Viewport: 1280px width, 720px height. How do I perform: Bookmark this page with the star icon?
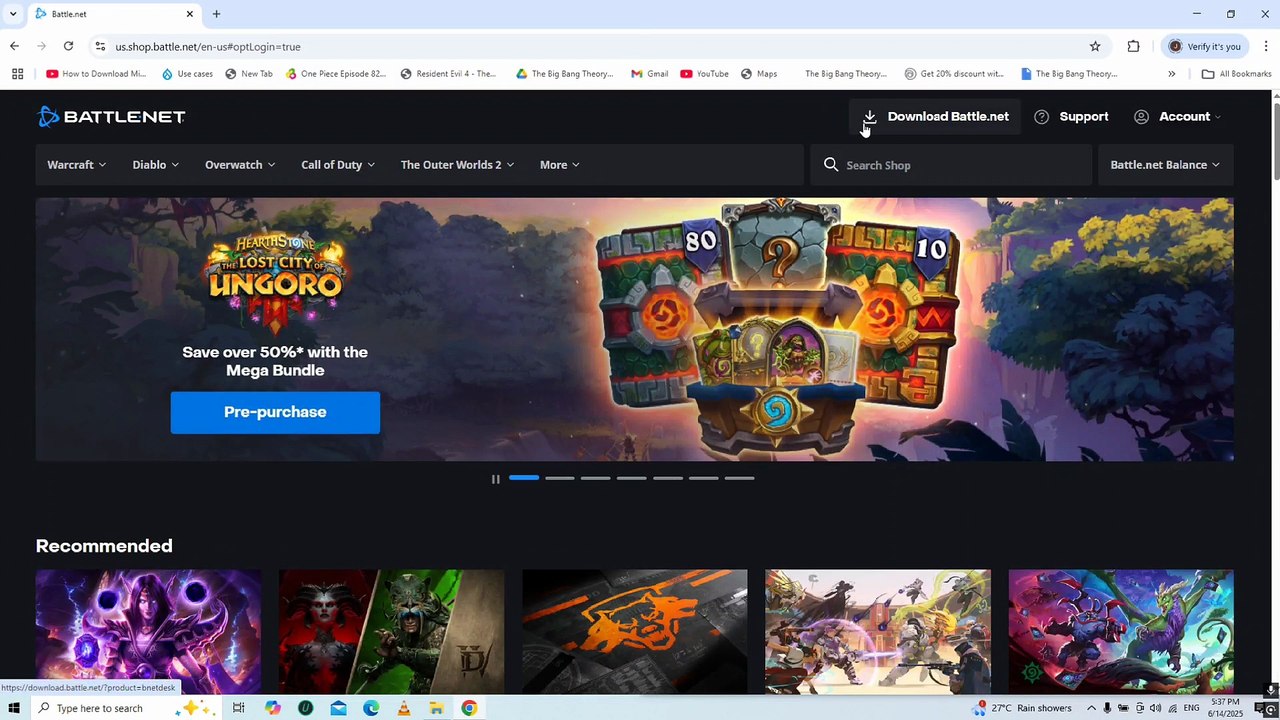click(x=1095, y=46)
